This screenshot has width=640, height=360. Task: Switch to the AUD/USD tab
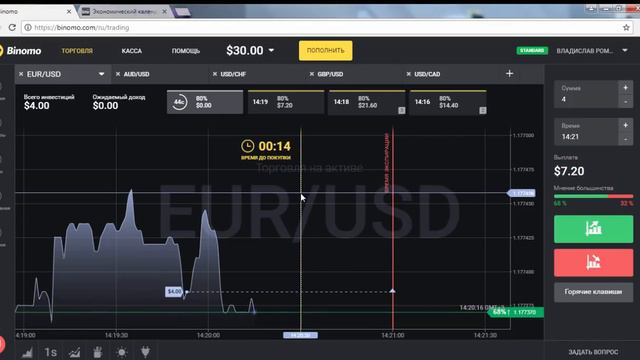click(137, 74)
